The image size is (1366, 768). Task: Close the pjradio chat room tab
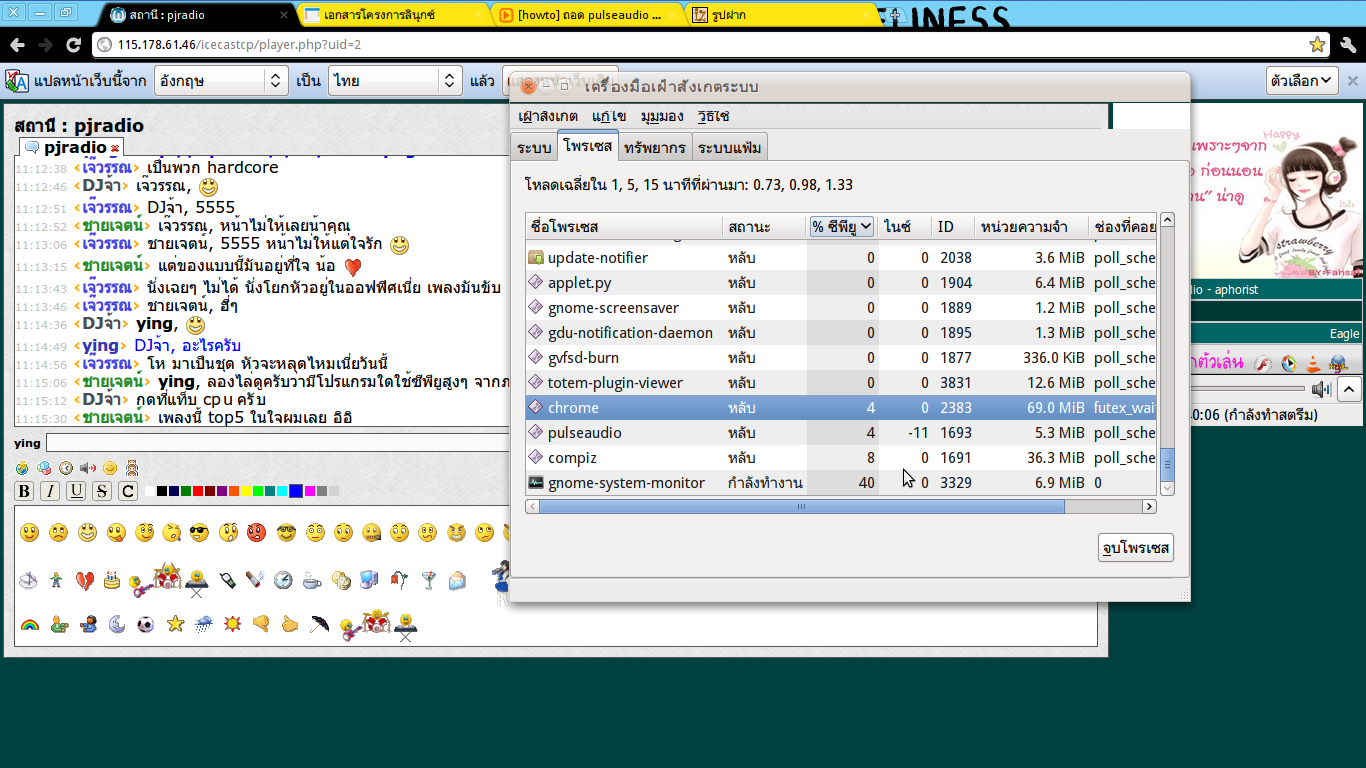click(115, 148)
